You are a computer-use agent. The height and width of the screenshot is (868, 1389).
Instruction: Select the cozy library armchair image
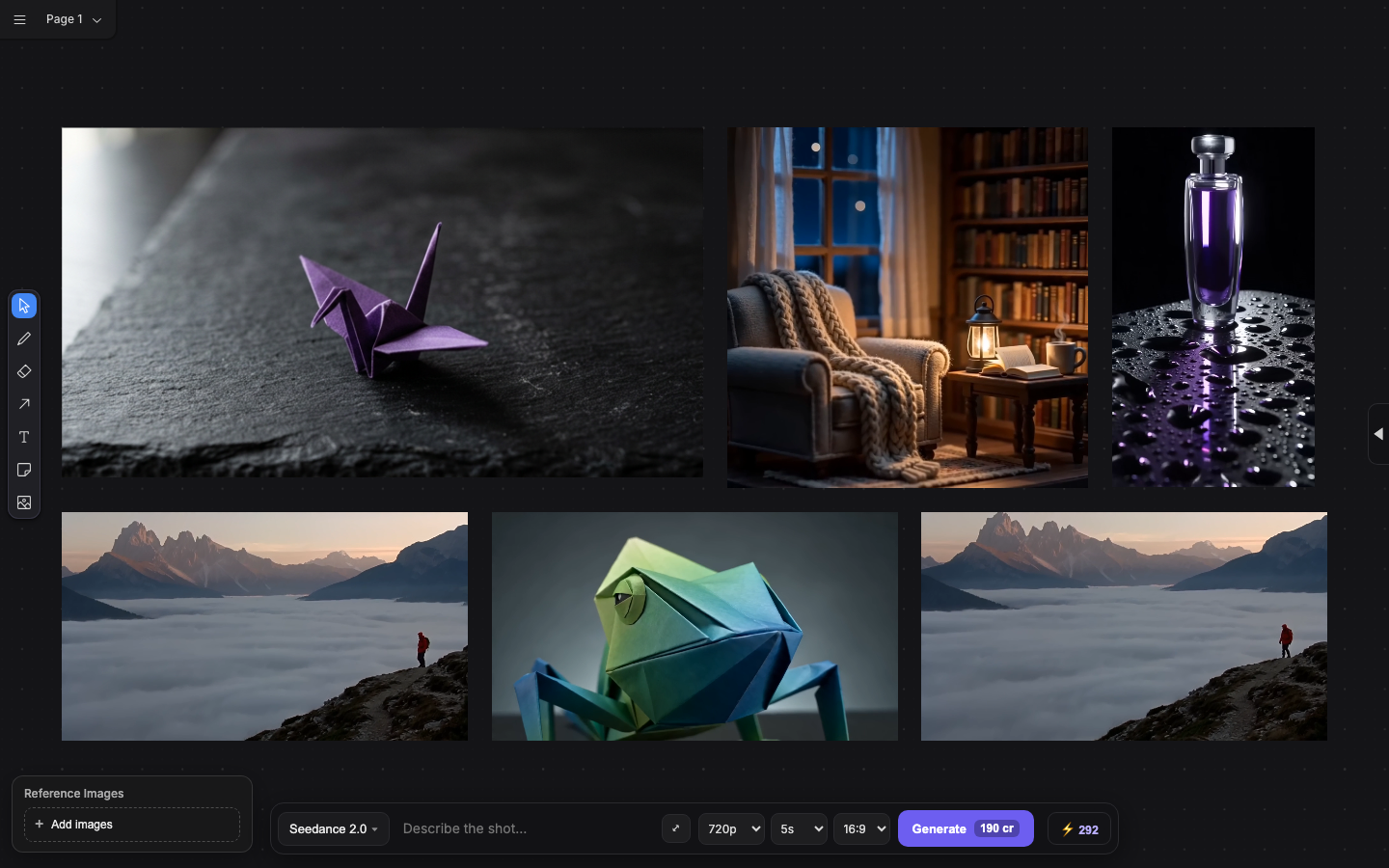point(907,307)
